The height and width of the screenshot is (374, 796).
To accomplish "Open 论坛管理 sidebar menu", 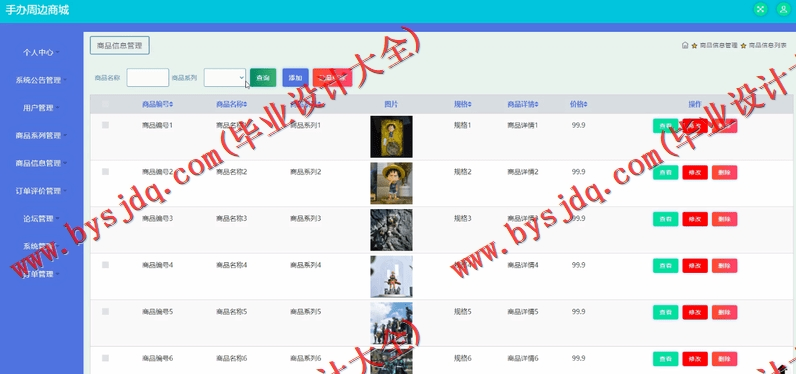I will click(41, 219).
